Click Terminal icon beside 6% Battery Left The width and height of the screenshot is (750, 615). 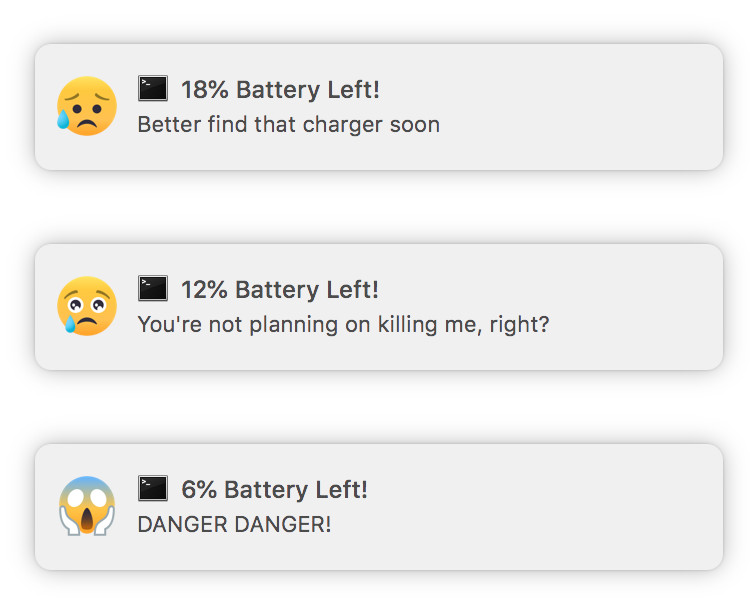pyautogui.click(x=153, y=488)
